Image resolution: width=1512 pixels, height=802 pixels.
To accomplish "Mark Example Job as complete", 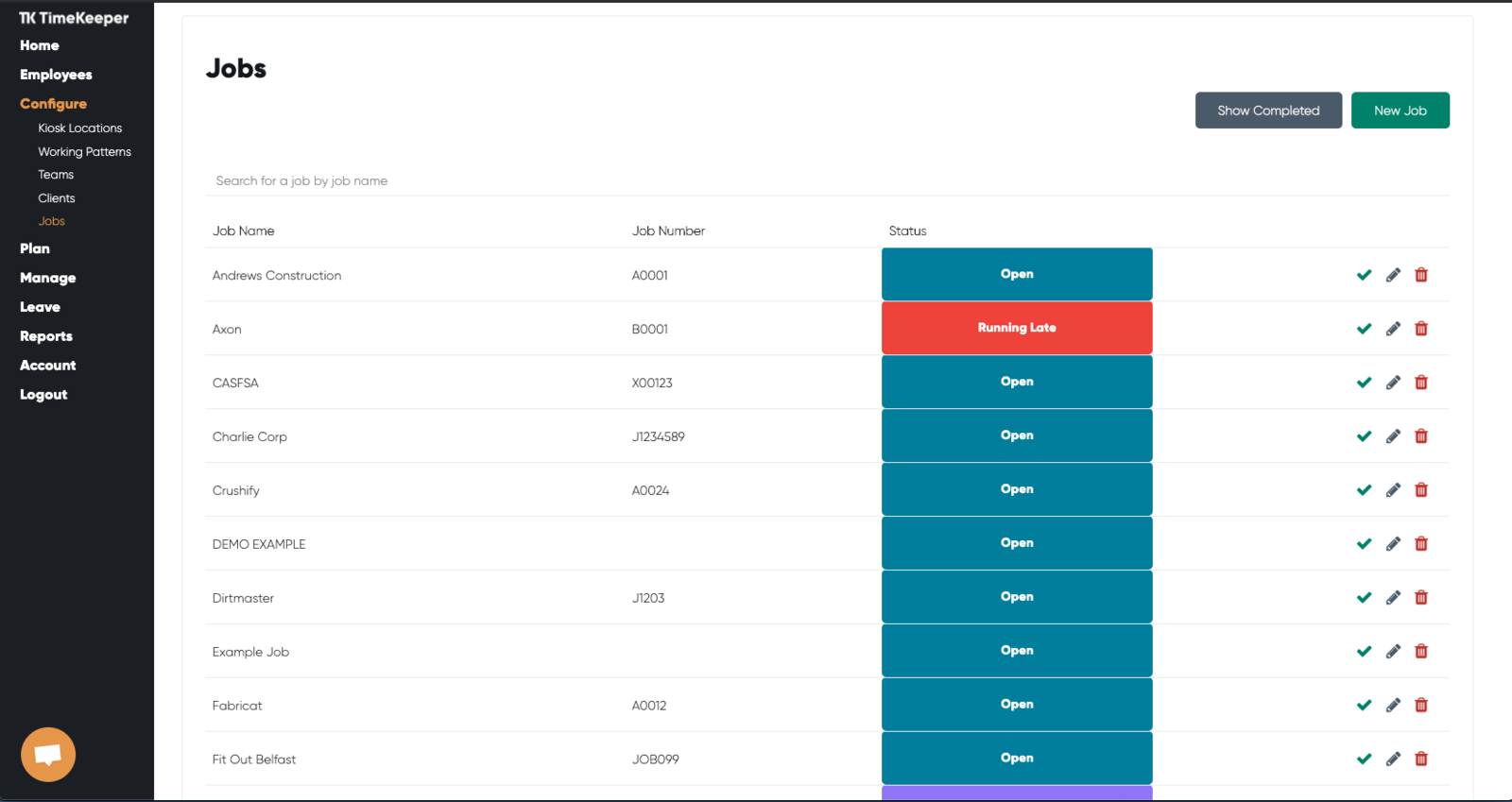I will [1364, 652].
